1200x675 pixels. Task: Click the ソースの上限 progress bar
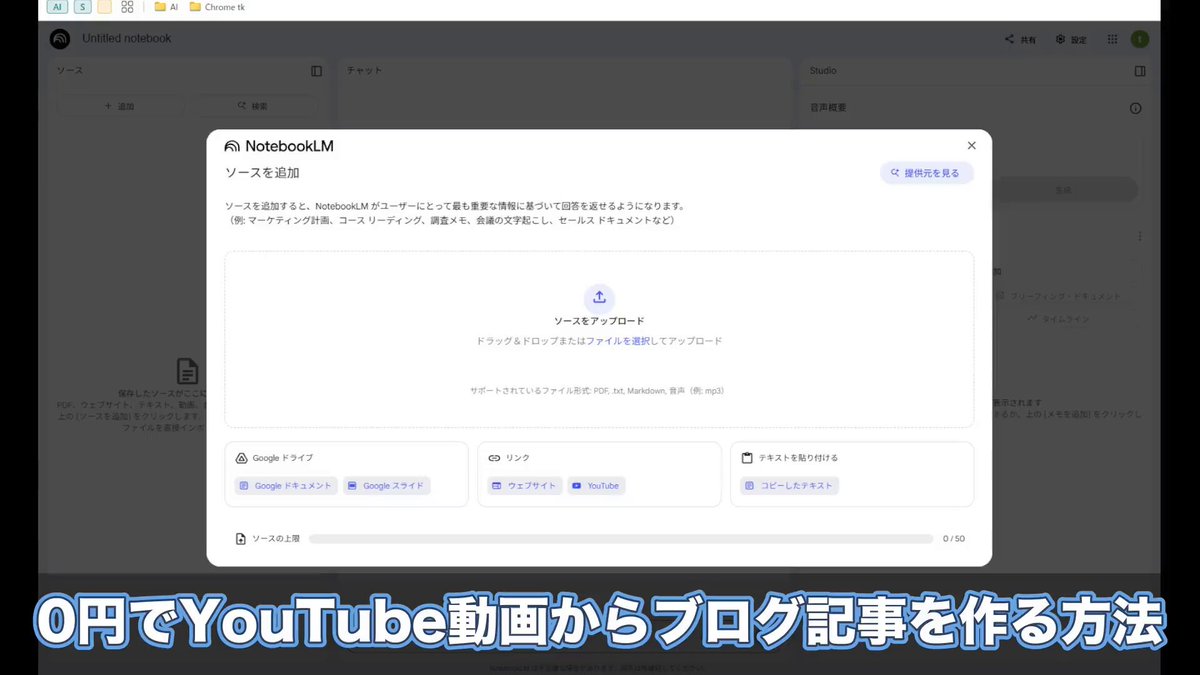(621, 539)
